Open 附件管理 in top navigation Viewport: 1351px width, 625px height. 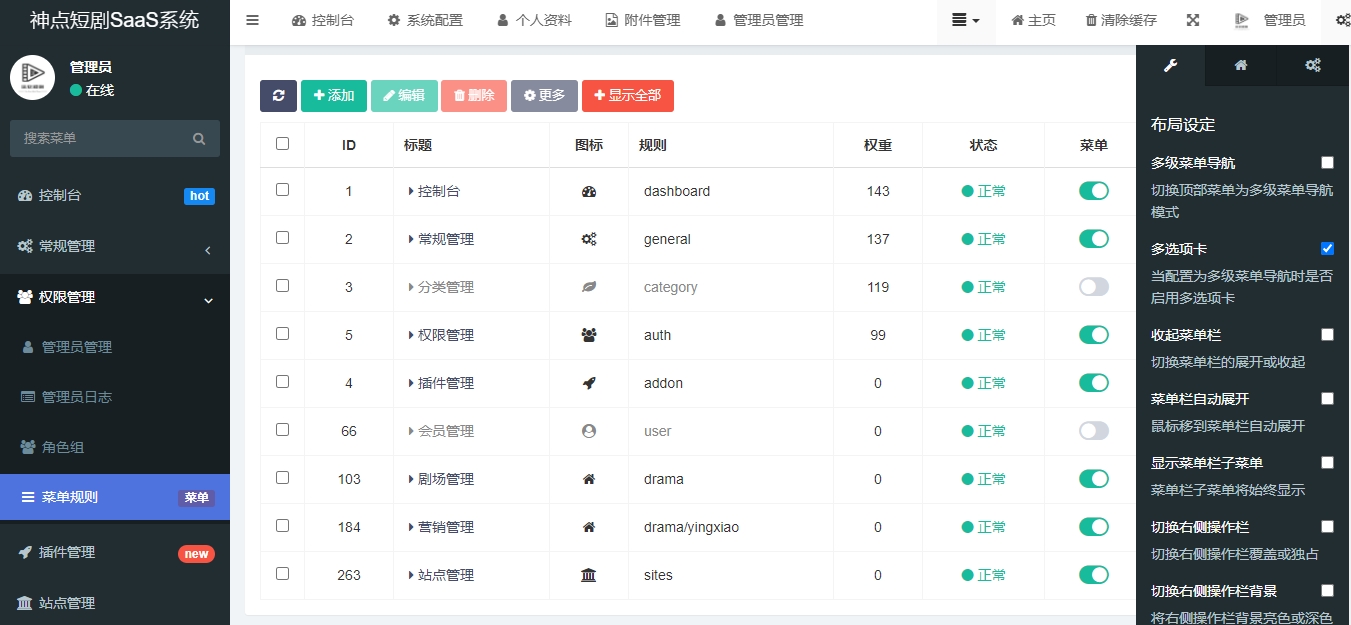pos(643,20)
